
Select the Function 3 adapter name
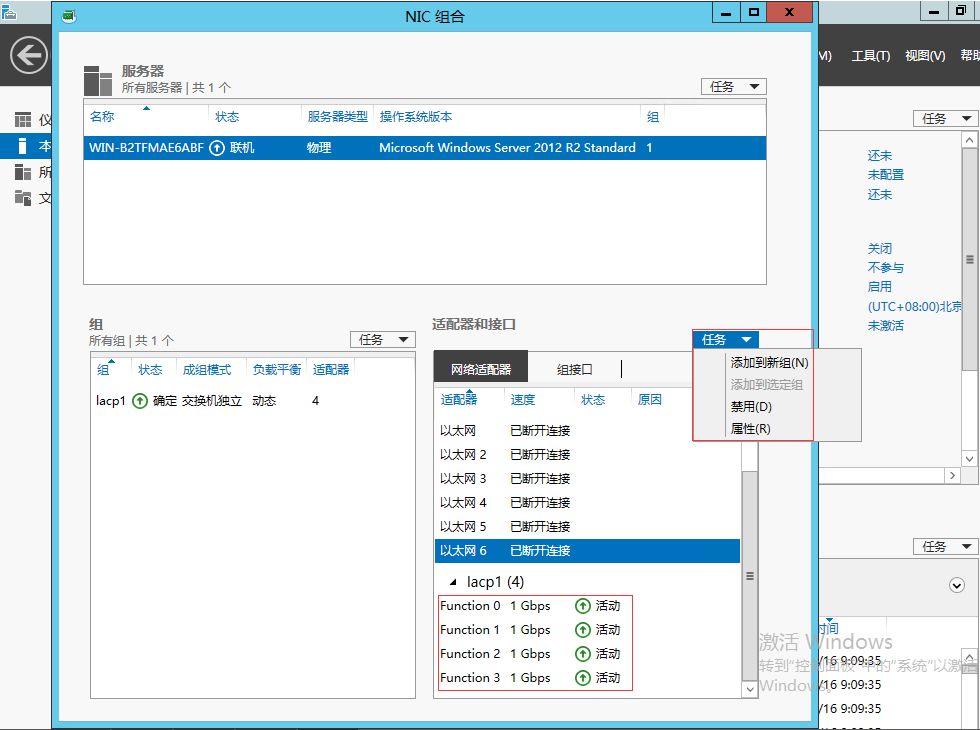[x=470, y=678]
